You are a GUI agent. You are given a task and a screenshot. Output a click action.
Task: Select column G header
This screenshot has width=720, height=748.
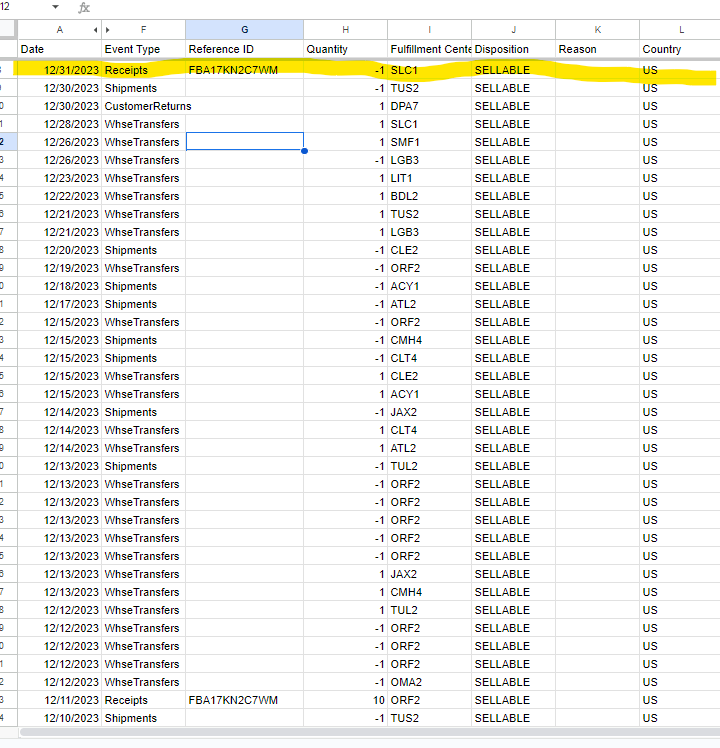coord(244,30)
